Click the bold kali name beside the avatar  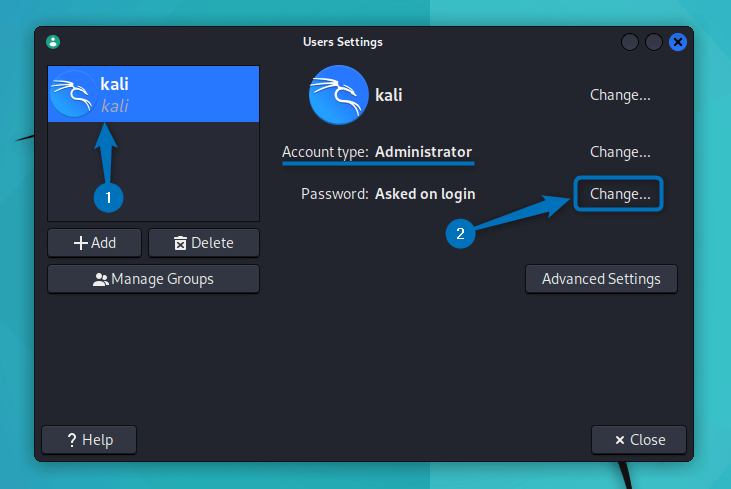point(388,95)
